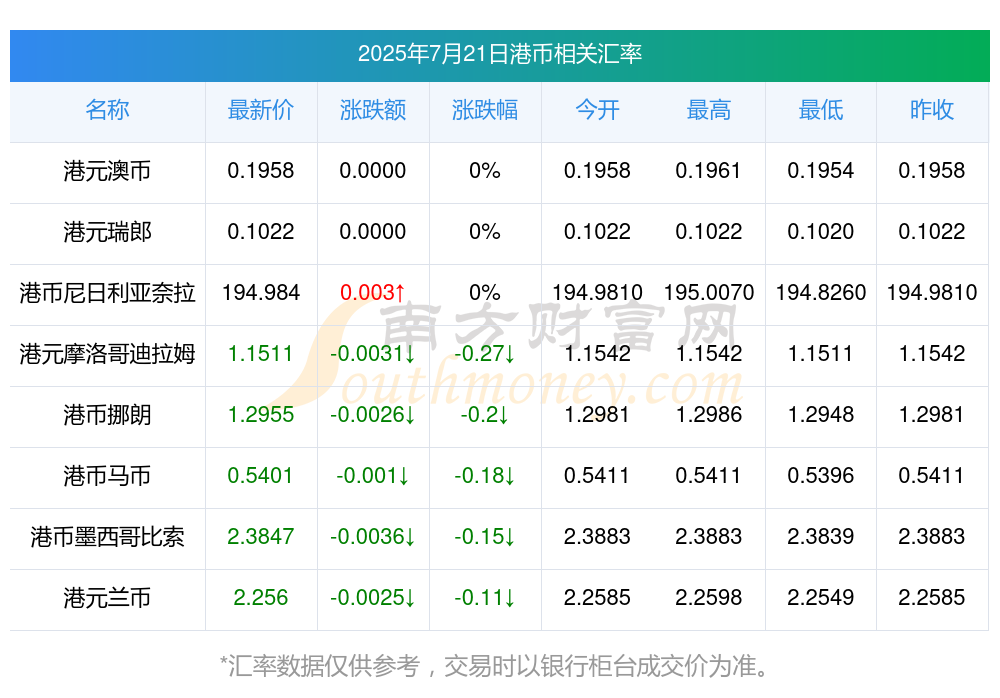Click the down arrow beside -0.11
The image size is (1000, 698).
[510, 598]
